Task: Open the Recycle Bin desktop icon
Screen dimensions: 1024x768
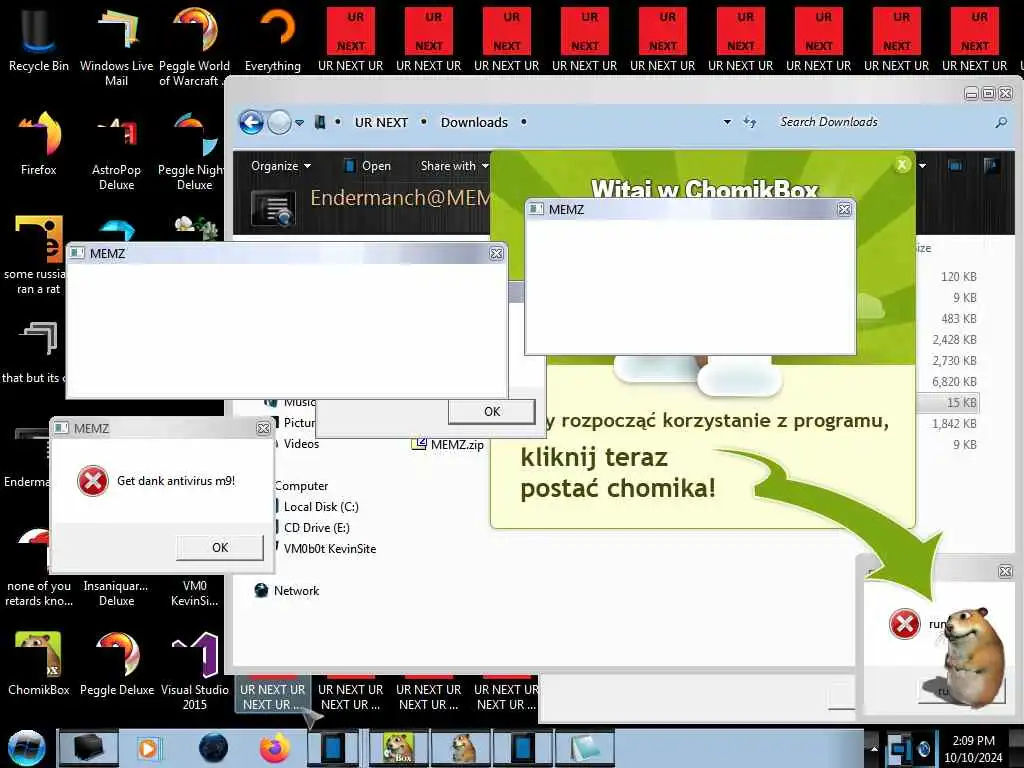Action: point(38,39)
